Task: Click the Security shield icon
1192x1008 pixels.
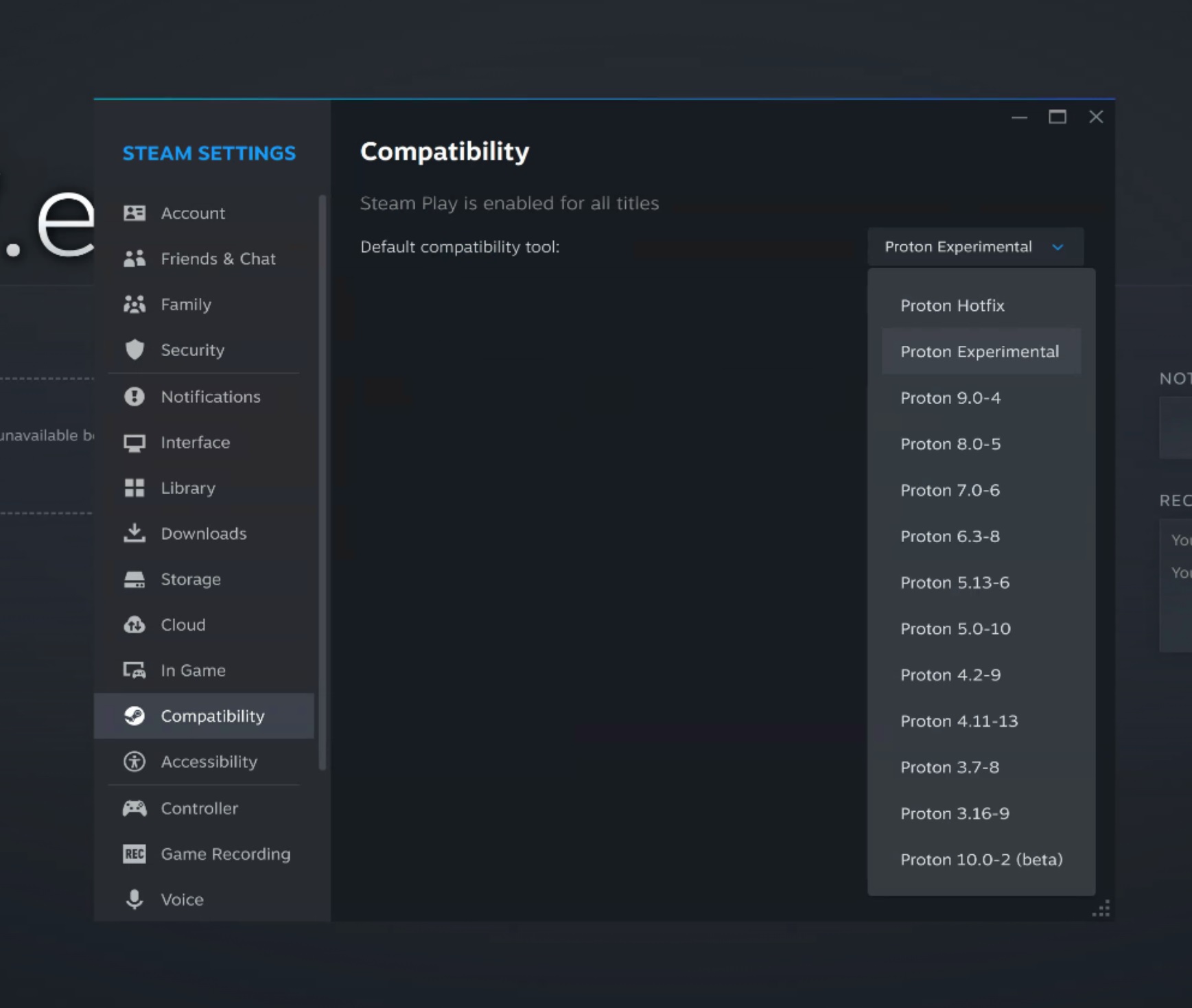Action: [135, 350]
